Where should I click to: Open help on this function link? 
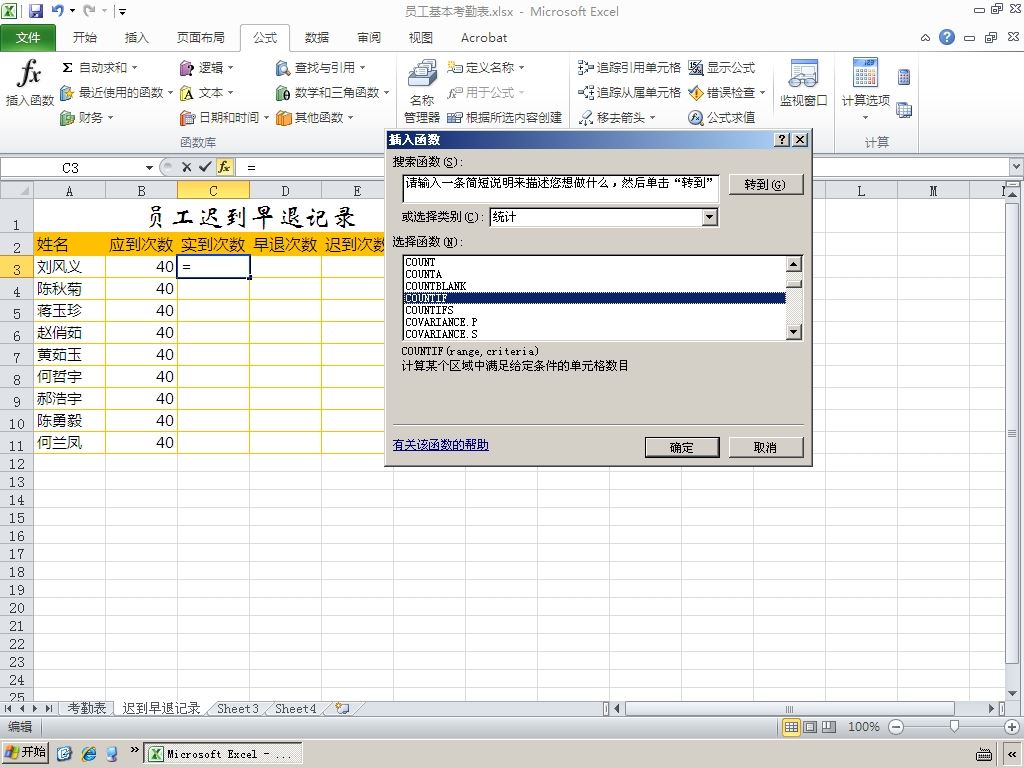click(441, 445)
